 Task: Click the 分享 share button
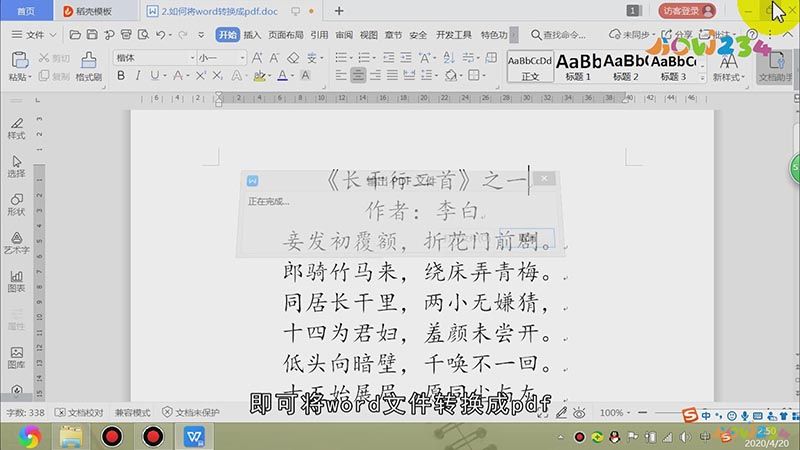(x=677, y=35)
